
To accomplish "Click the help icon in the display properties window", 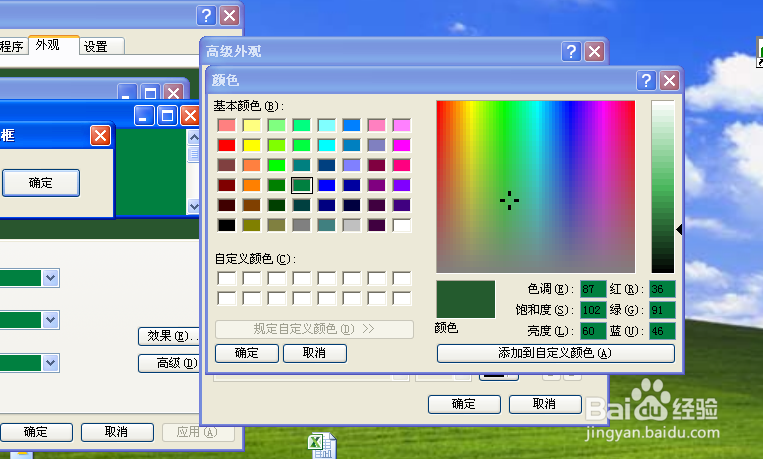I will point(206,16).
